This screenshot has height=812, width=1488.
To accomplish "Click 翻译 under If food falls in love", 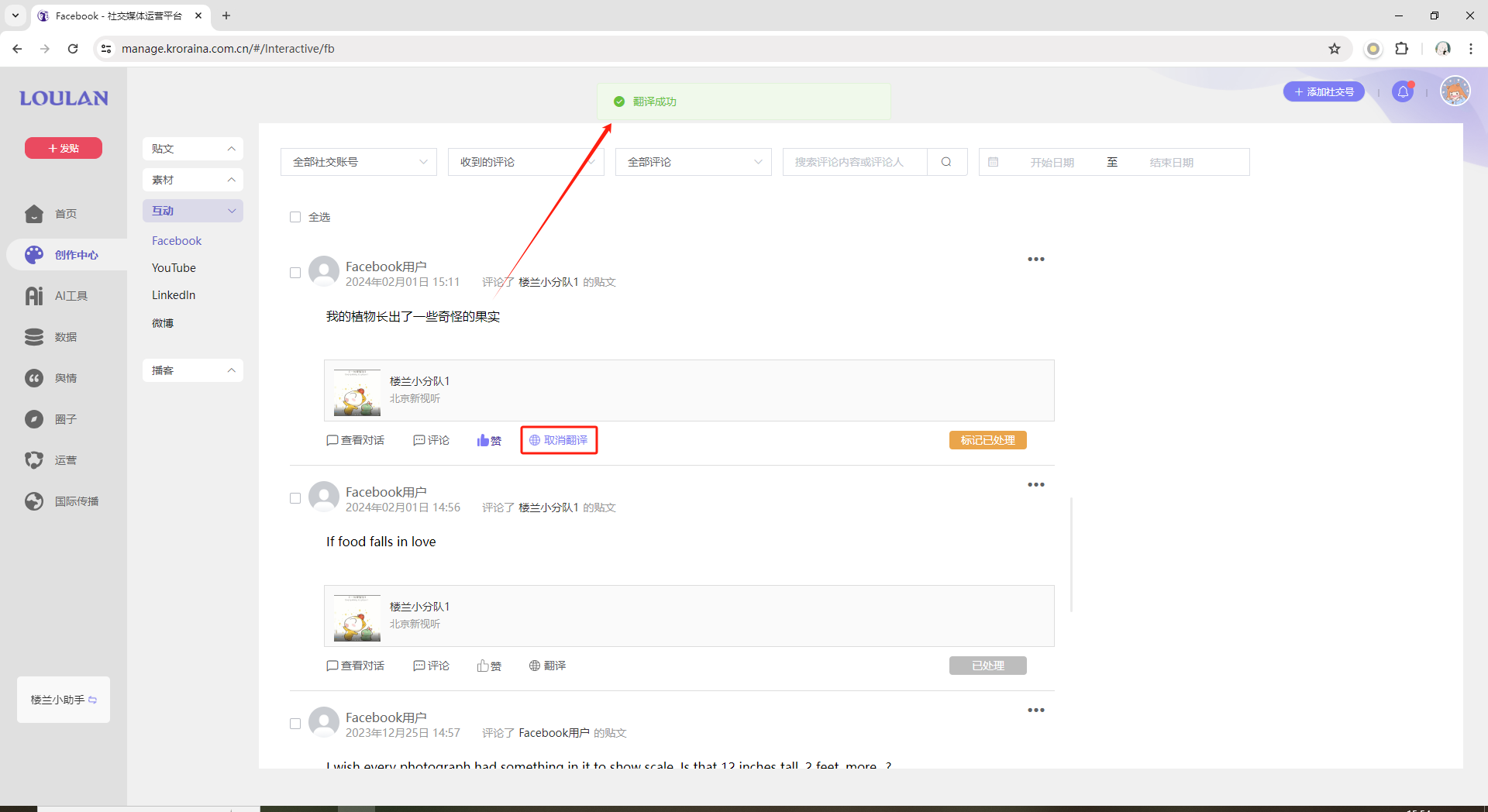I will tap(548, 666).
